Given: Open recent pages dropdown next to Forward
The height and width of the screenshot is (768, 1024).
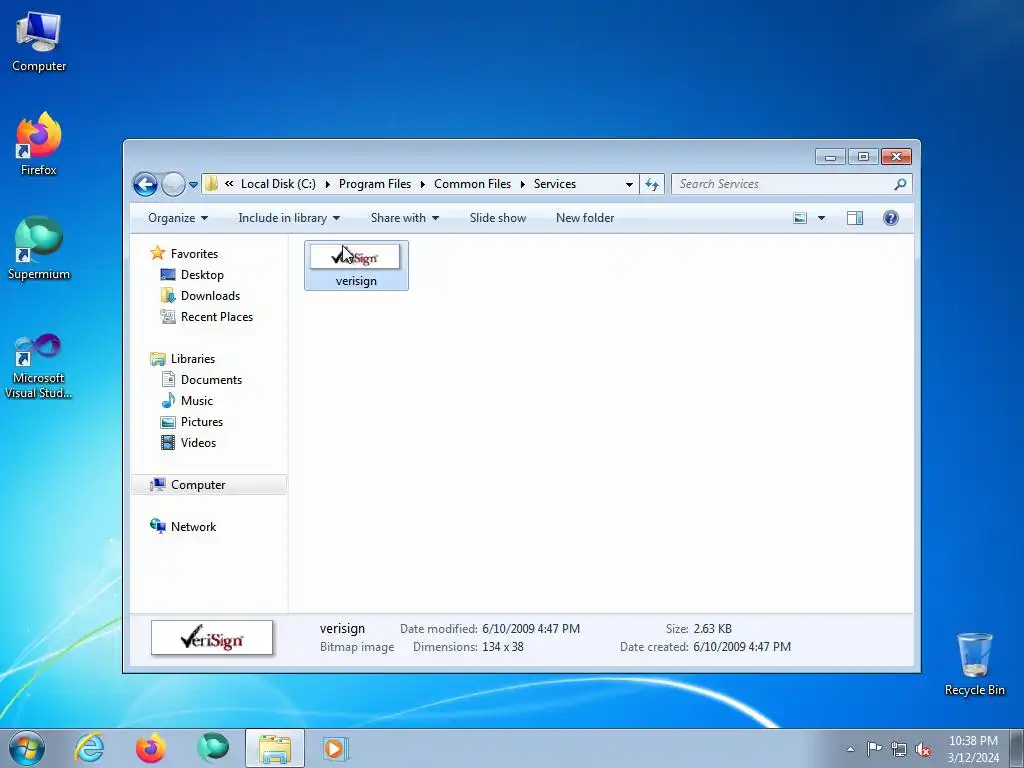Looking at the screenshot, I should [193, 185].
